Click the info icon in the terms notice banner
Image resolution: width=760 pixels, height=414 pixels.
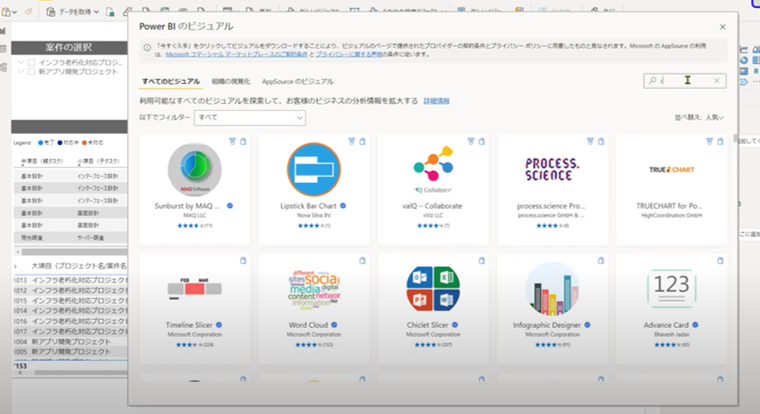pos(147,48)
